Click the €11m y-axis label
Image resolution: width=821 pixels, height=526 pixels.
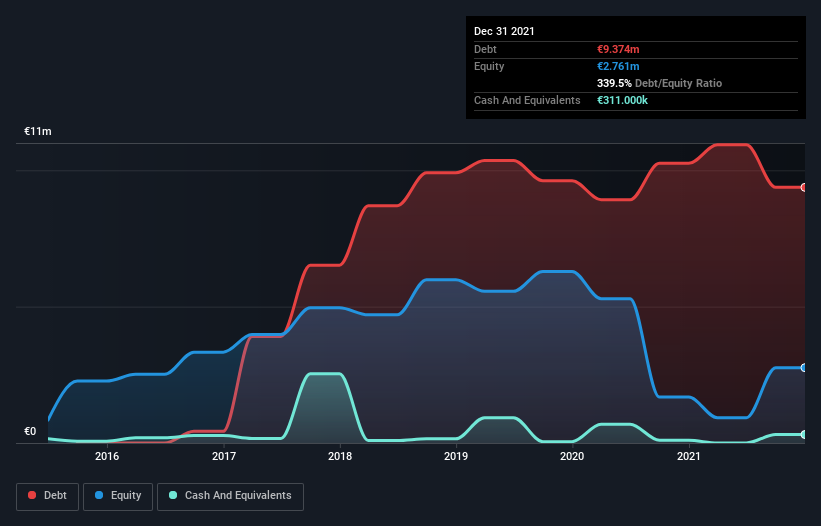pos(38,131)
